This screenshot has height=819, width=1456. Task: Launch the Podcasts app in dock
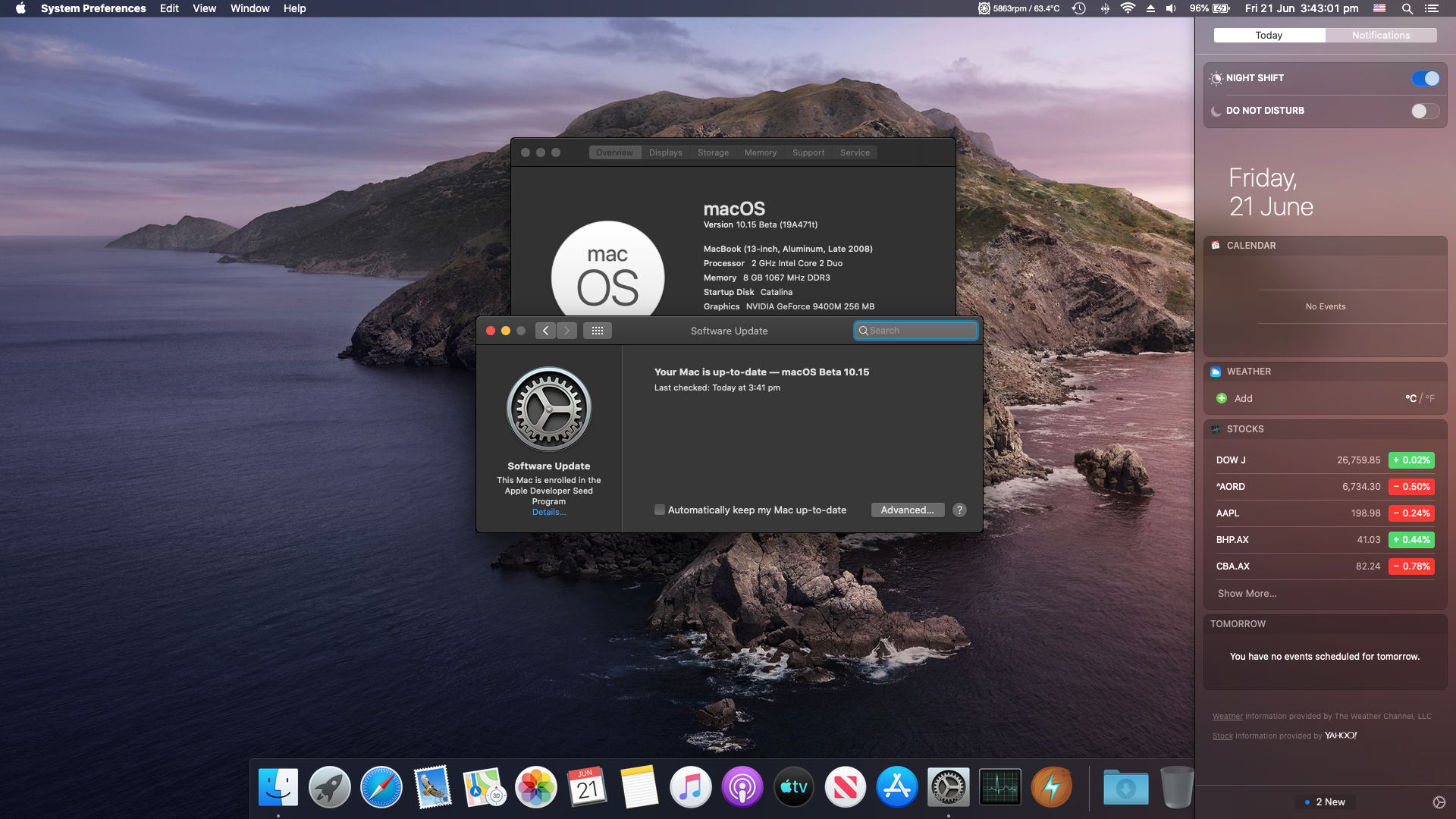(x=742, y=787)
